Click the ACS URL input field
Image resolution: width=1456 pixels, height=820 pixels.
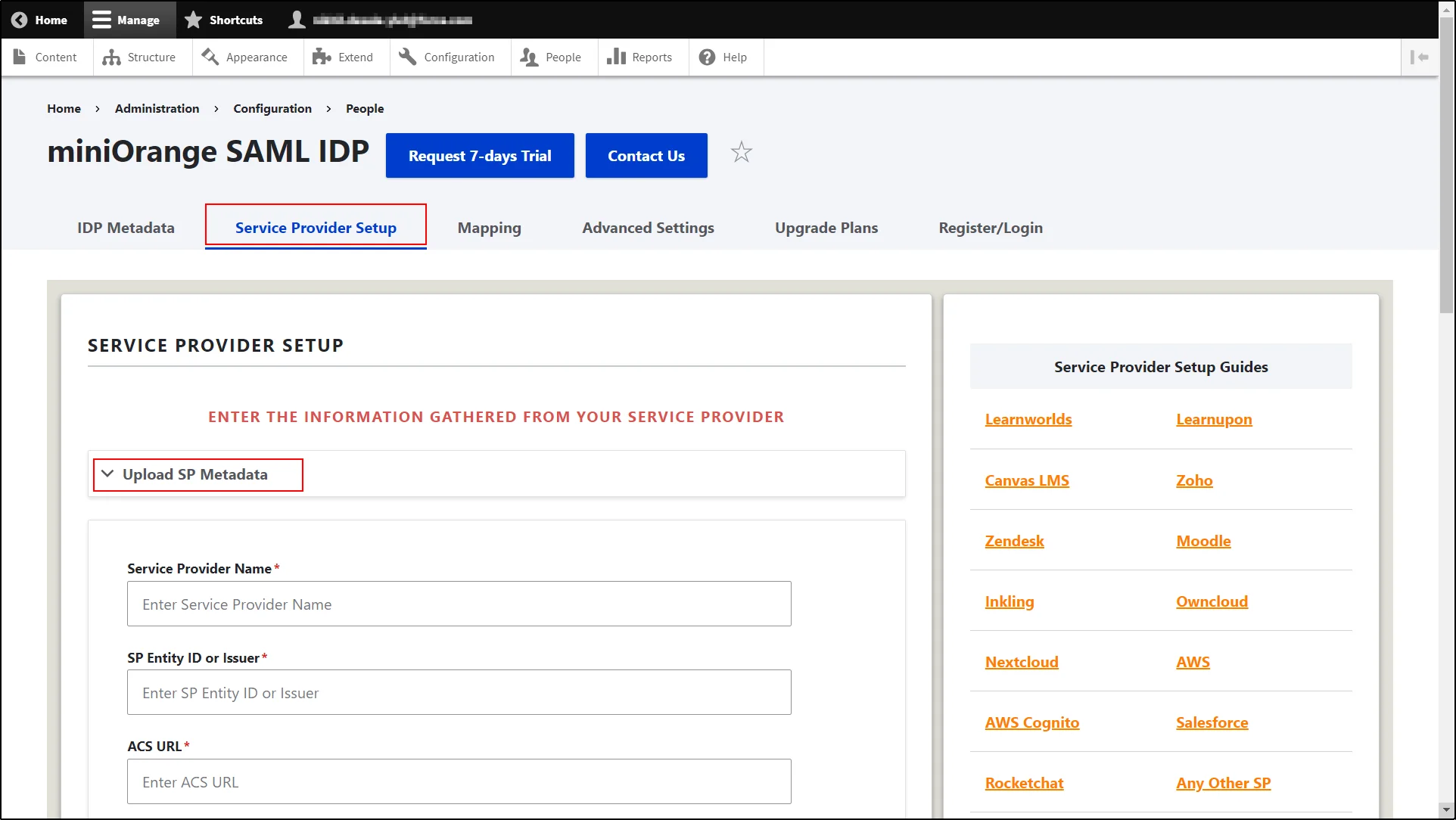click(x=459, y=781)
